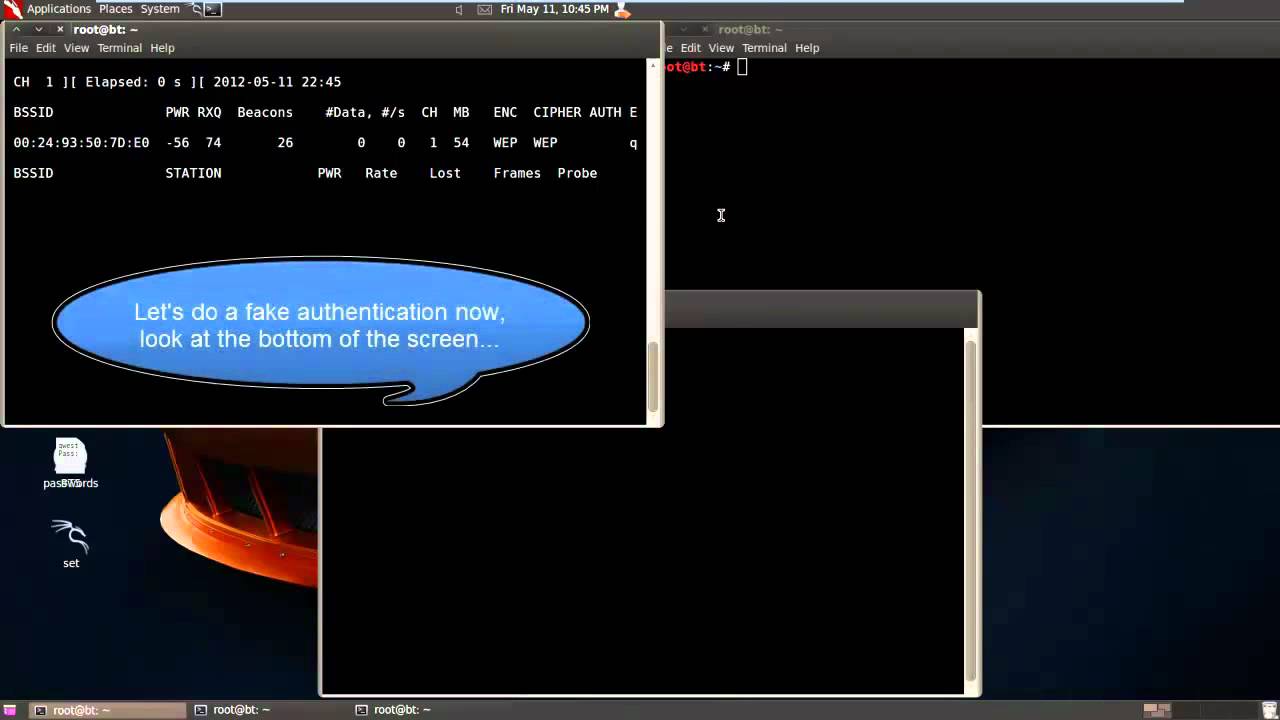Click left terminal window menu arrow up button
1280x720 pixels.
coord(16,30)
